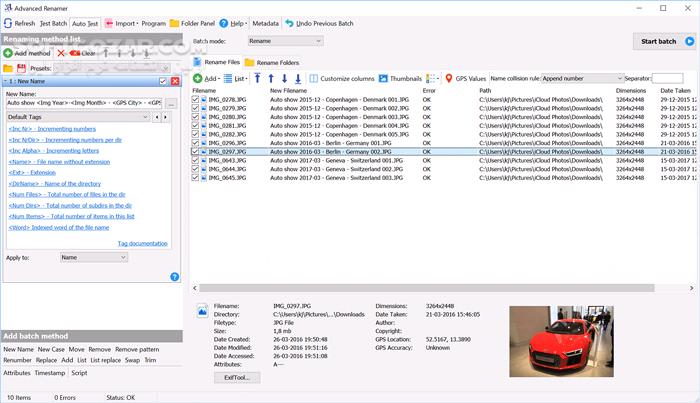
Task: Click the Separator input field
Action: [x=667, y=79]
